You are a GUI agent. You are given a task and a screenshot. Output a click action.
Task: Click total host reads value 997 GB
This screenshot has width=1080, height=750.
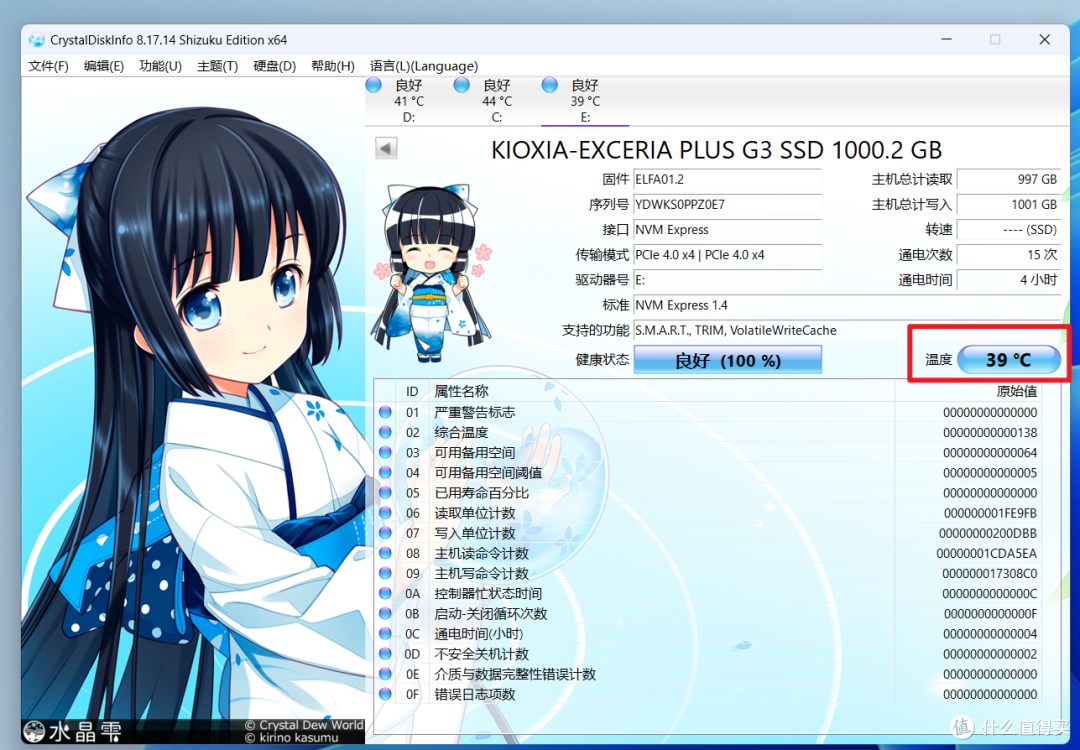coord(1009,179)
